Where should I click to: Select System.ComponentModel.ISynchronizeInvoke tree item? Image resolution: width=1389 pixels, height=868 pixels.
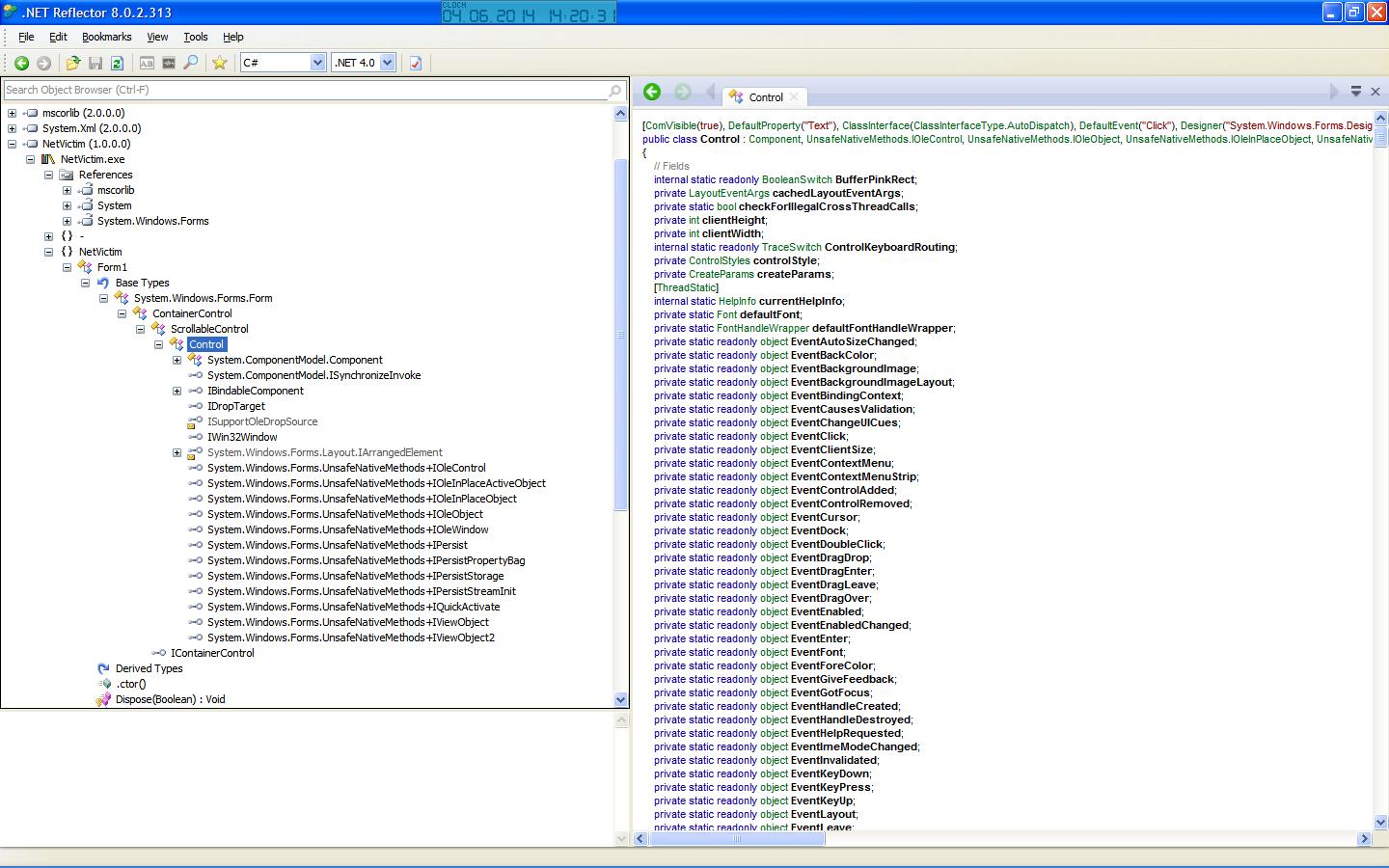coord(313,375)
